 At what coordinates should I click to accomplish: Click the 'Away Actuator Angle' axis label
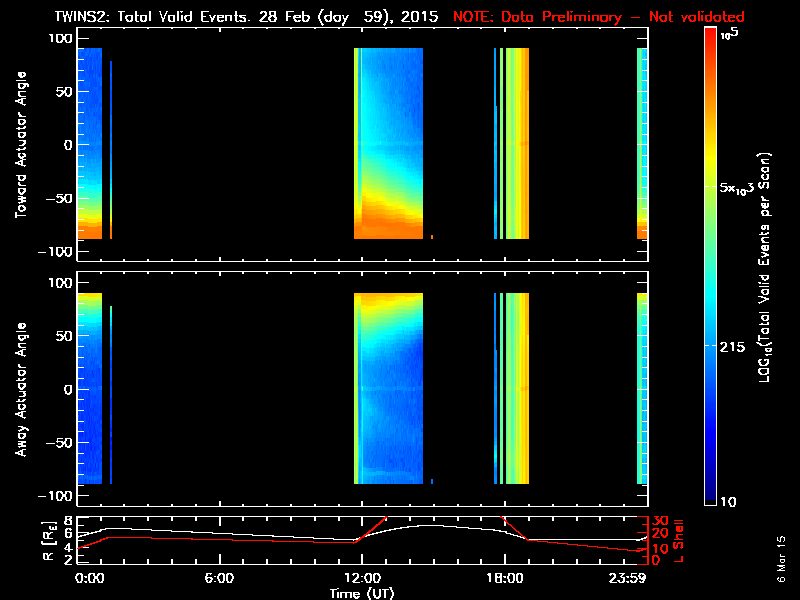click(x=20, y=390)
